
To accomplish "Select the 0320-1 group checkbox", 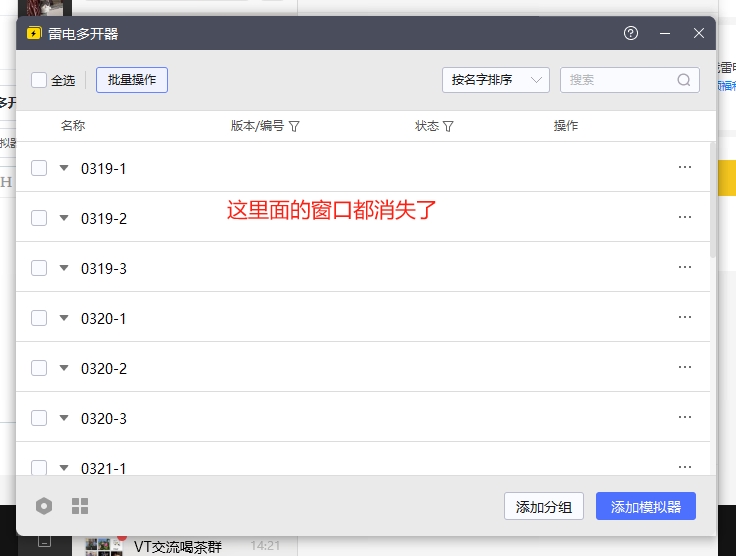I will pos(39,318).
